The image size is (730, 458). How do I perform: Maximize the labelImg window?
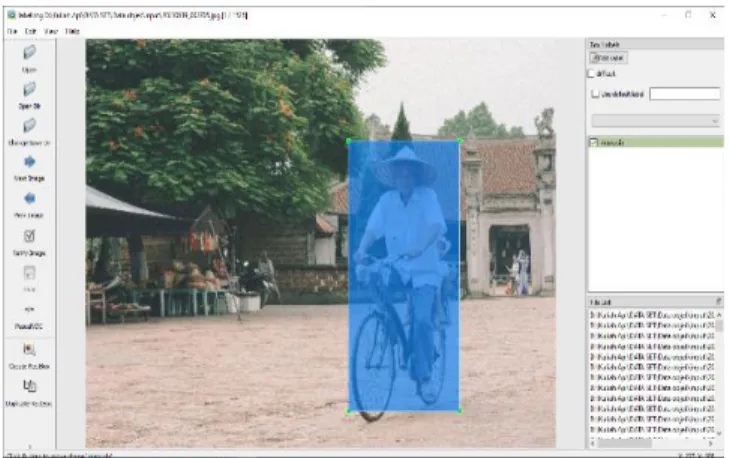coord(688,15)
